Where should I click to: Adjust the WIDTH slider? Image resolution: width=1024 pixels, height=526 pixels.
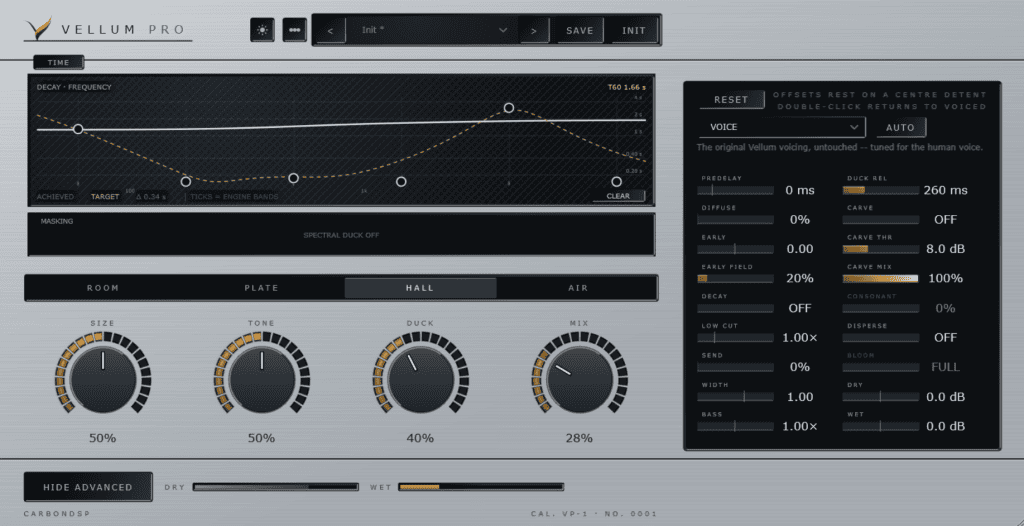(x=735, y=397)
